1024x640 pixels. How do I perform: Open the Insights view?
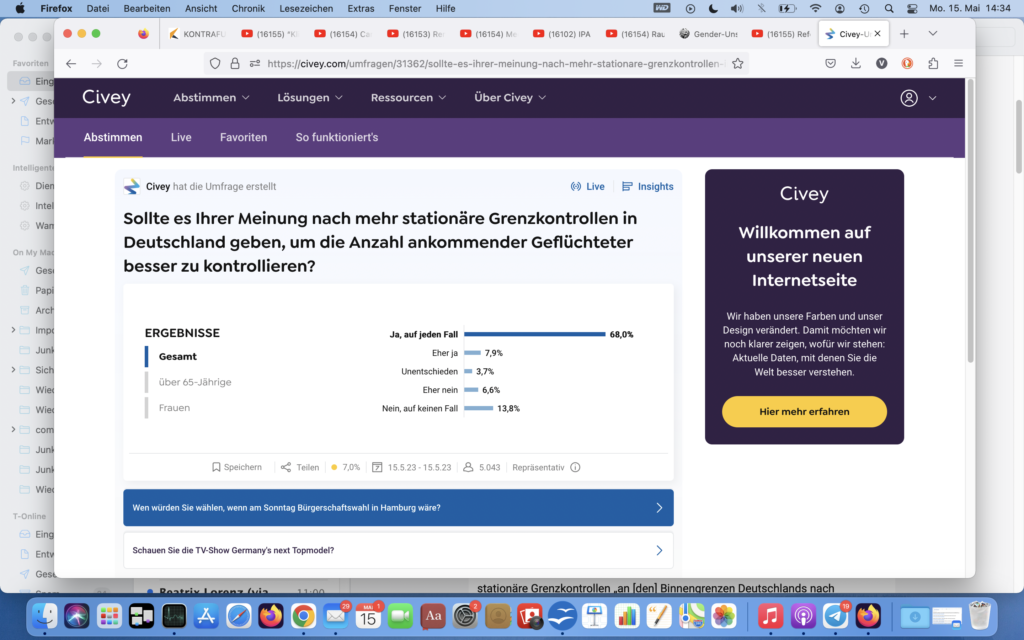click(647, 186)
